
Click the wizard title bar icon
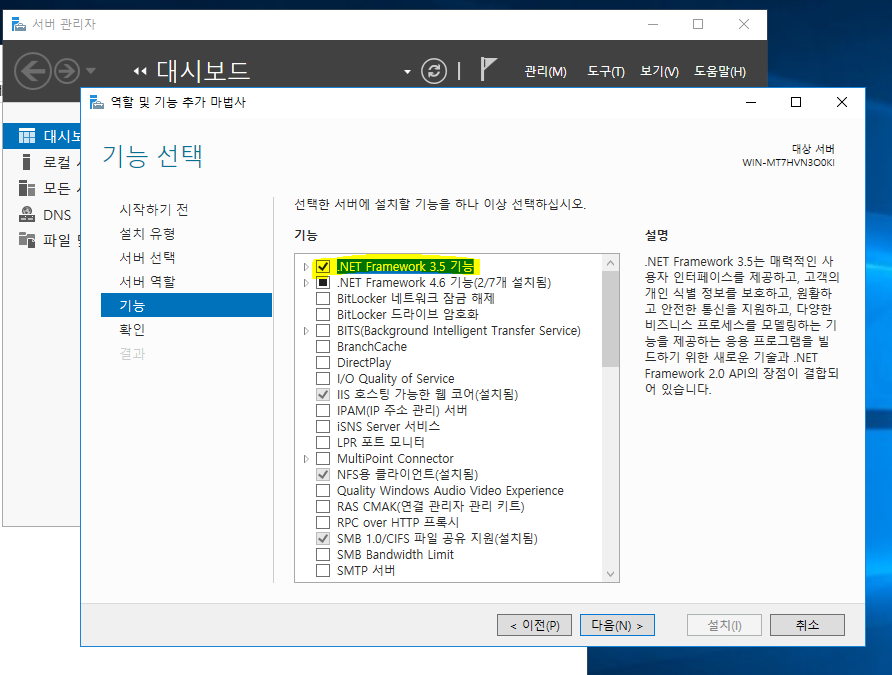pos(97,102)
